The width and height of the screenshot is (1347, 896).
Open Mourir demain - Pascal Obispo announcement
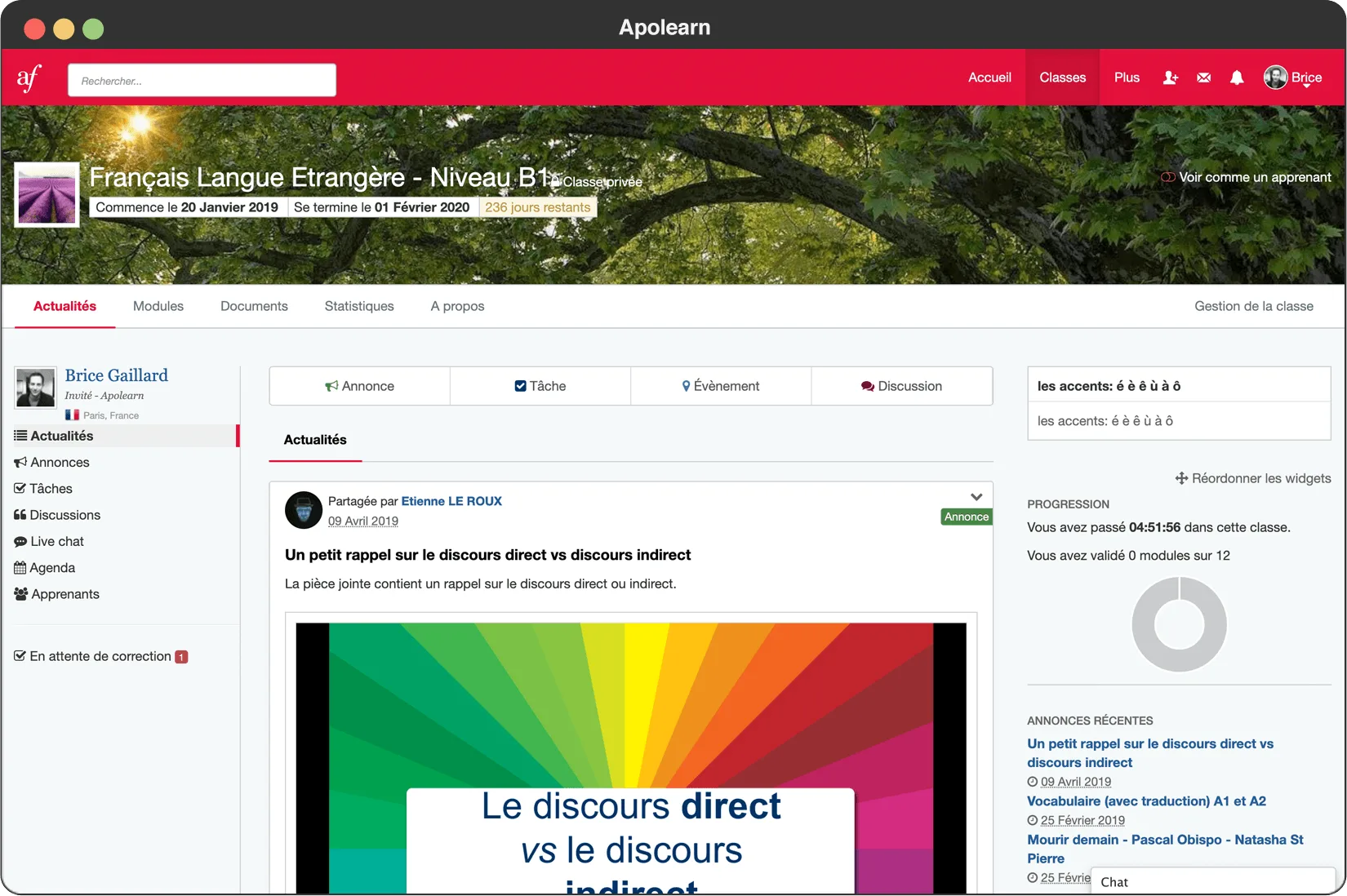pos(1165,849)
